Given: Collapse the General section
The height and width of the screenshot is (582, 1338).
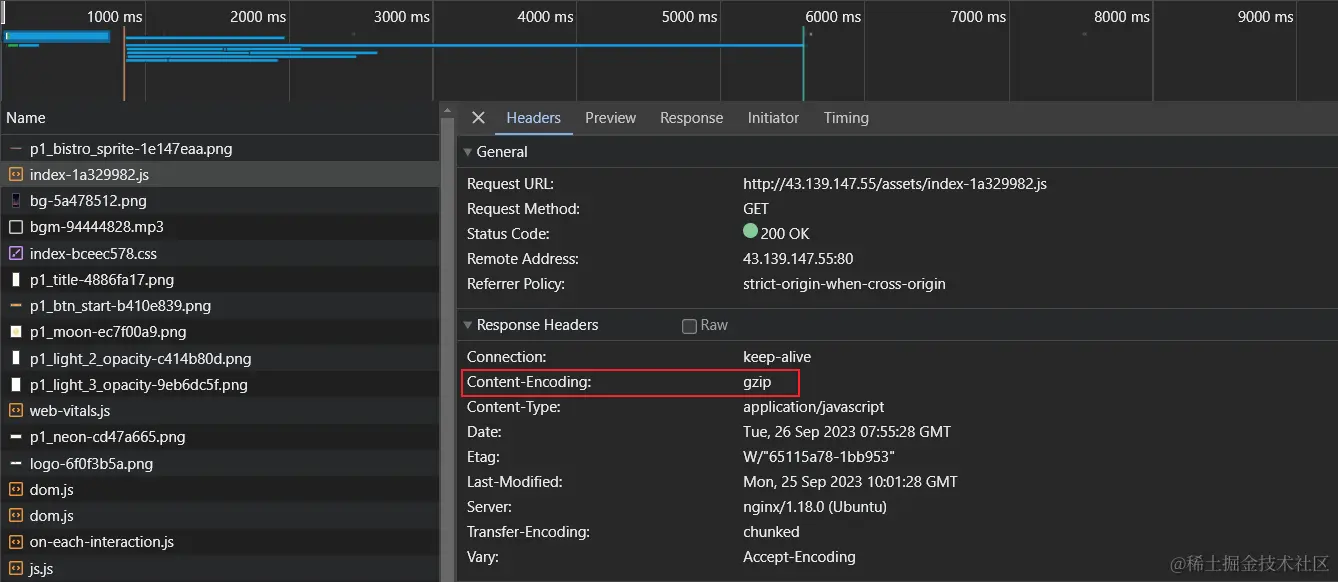Looking at the screenshot, I should point(466,152).
